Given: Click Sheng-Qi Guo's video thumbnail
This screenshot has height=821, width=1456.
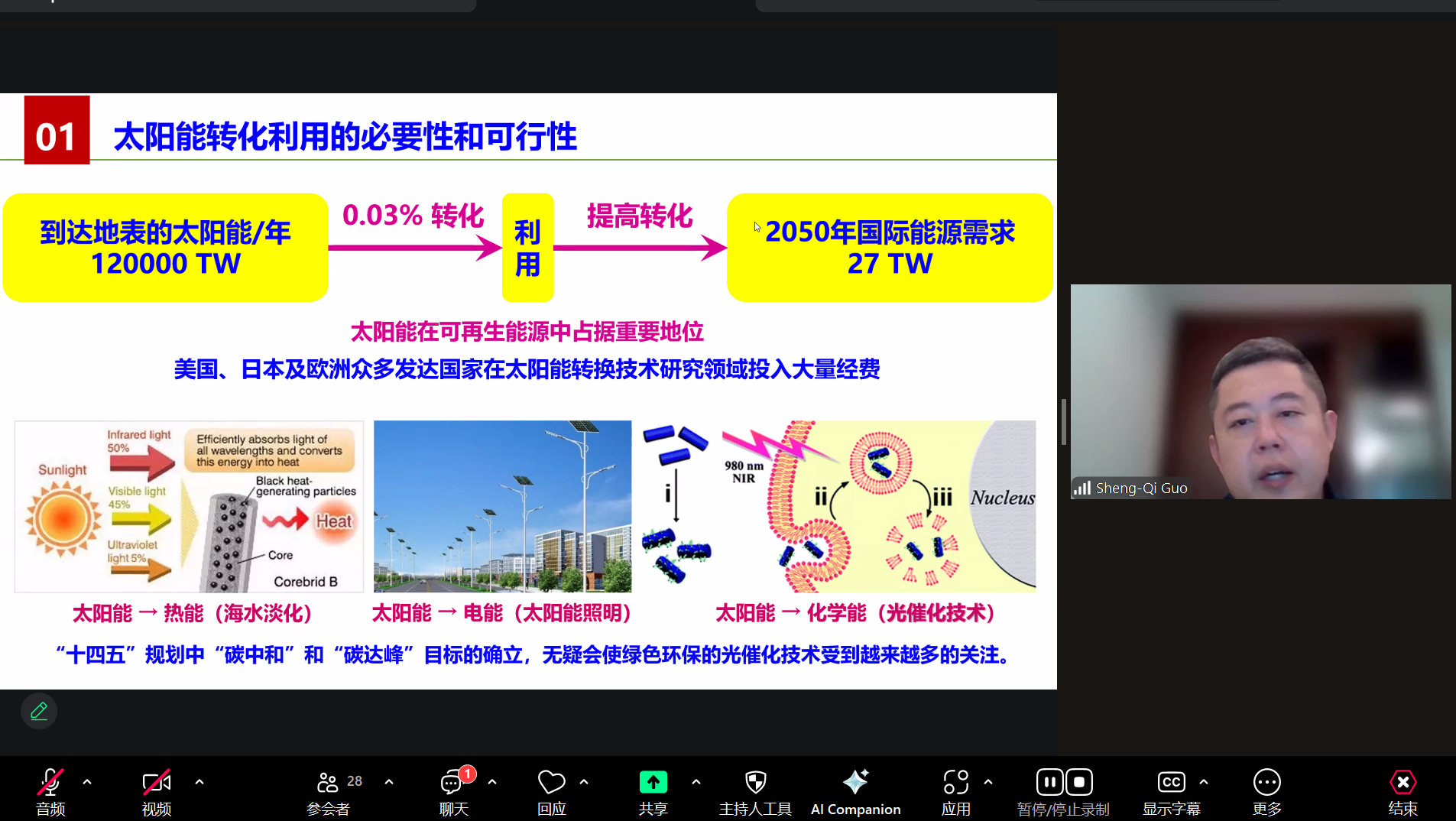Looking at the screenshot, I should 1260,392.
